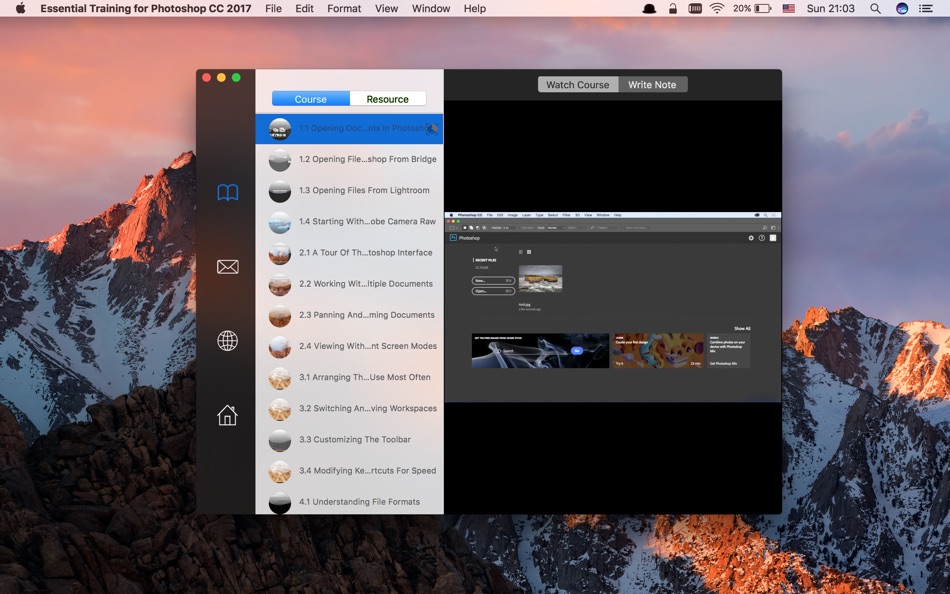
Task: Open the Notification Center icon
Action: click(x=926, y=8)
